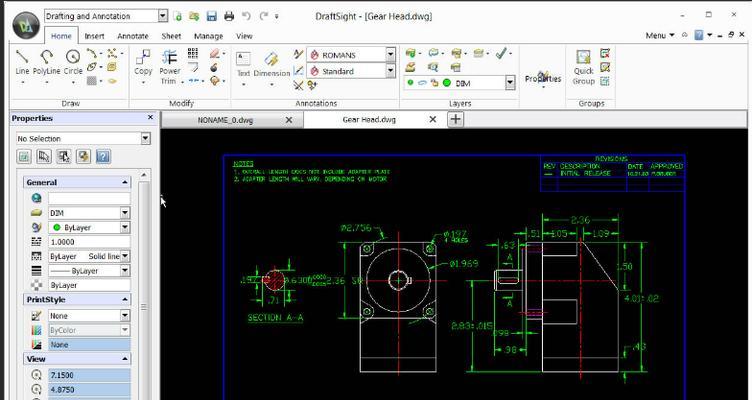Image resolution: width=752 pixels, height=400 pixels.
Task: Open the ByLayer line color dropdown
Action: pos(125,227)
